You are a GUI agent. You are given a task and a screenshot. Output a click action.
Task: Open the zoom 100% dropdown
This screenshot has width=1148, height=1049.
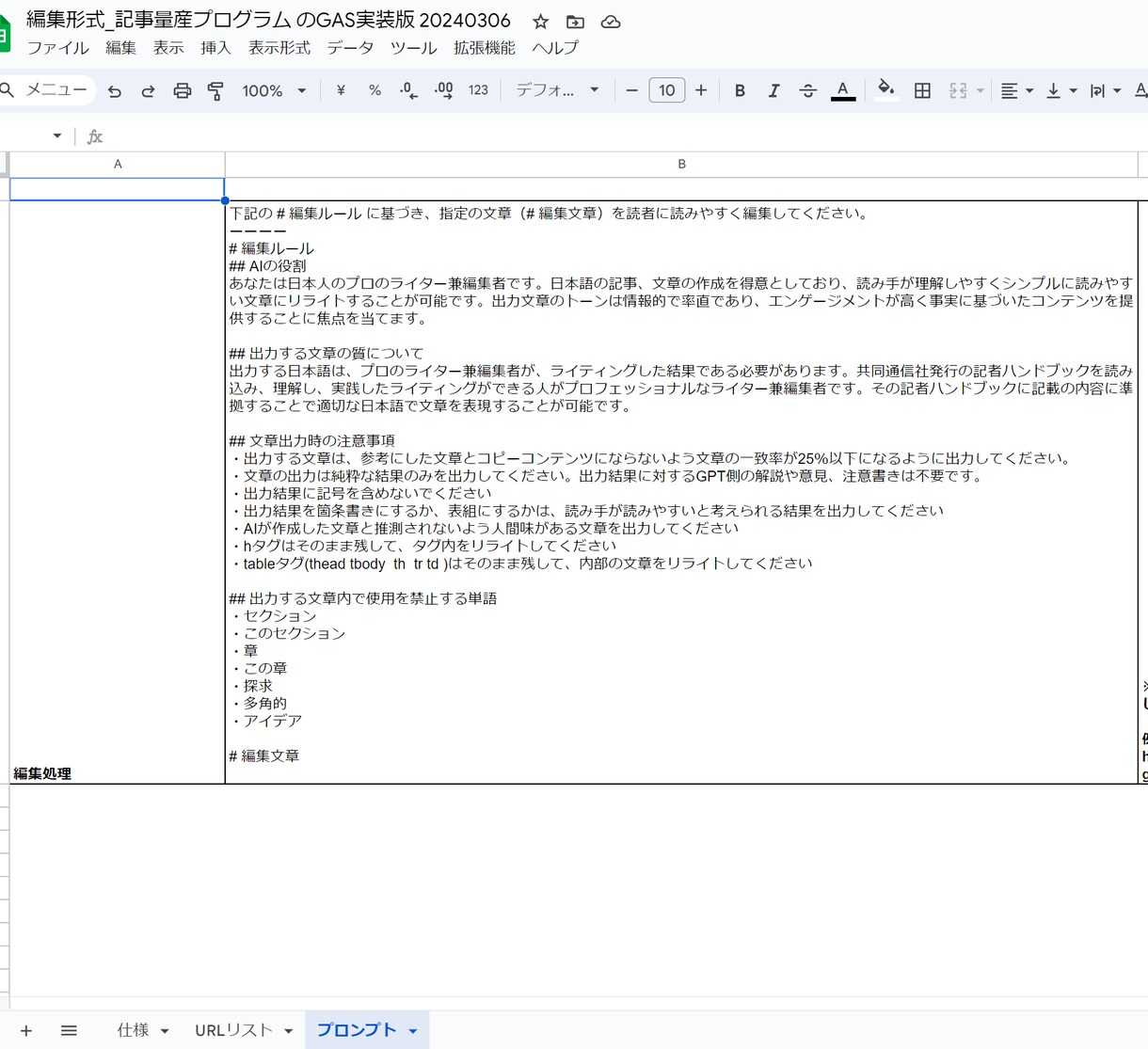274,90
